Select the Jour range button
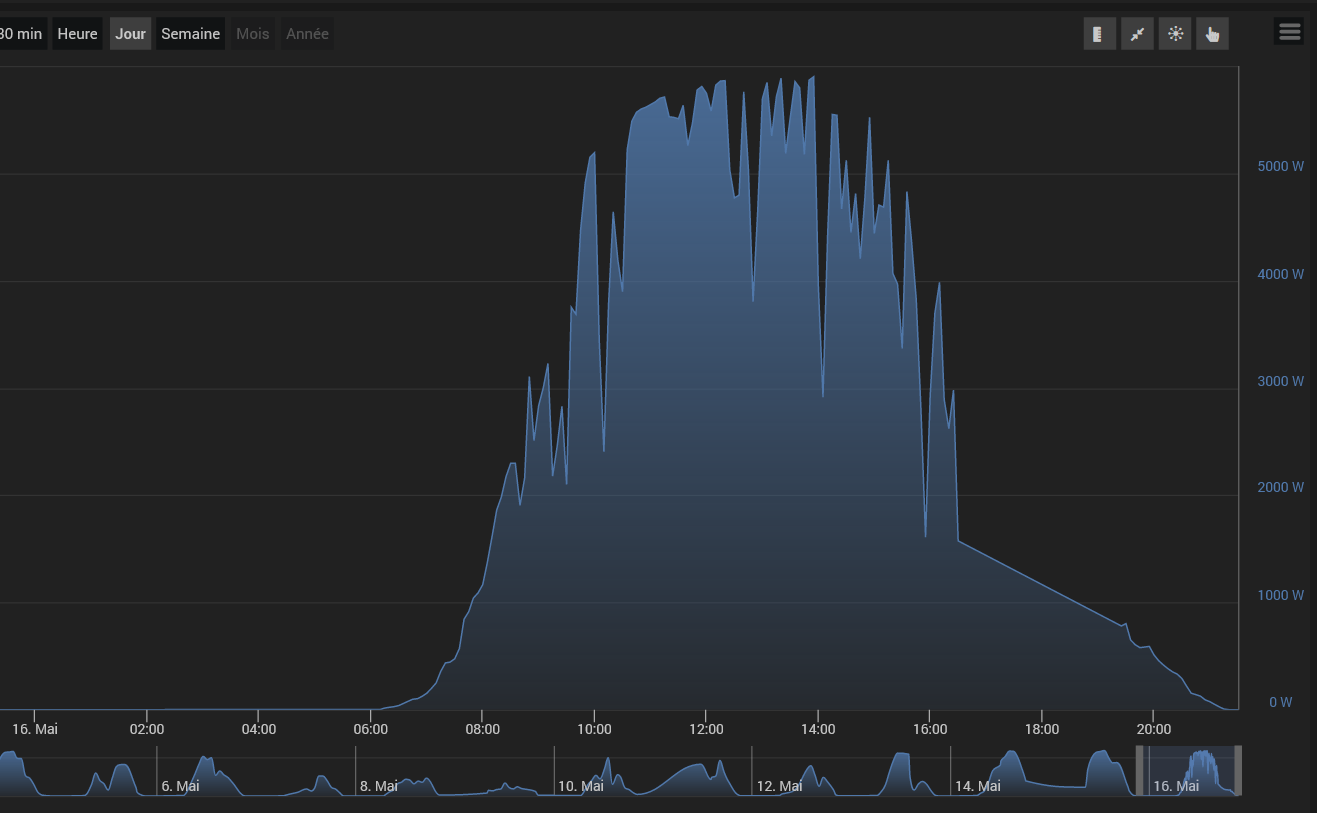The width and height of the screenshot is (1317, 813). coord(130,34)
